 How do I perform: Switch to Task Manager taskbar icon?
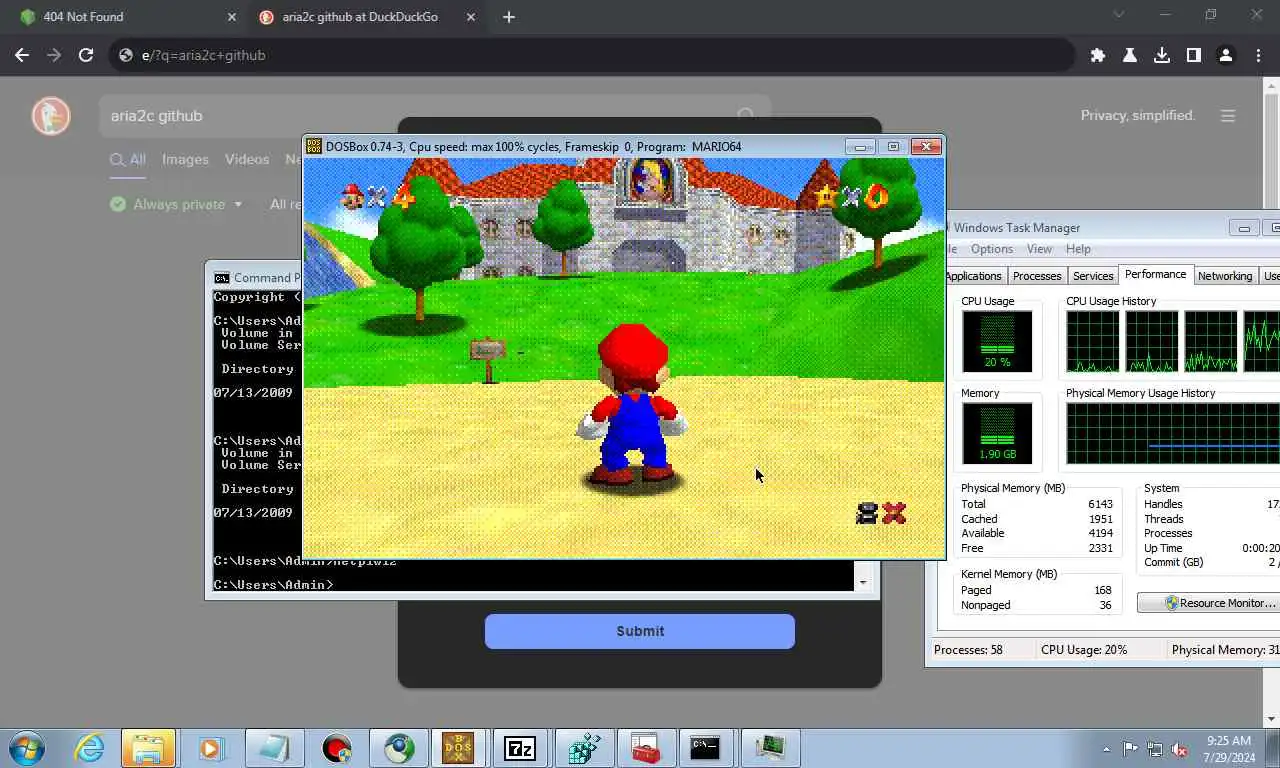pos(768,748)
